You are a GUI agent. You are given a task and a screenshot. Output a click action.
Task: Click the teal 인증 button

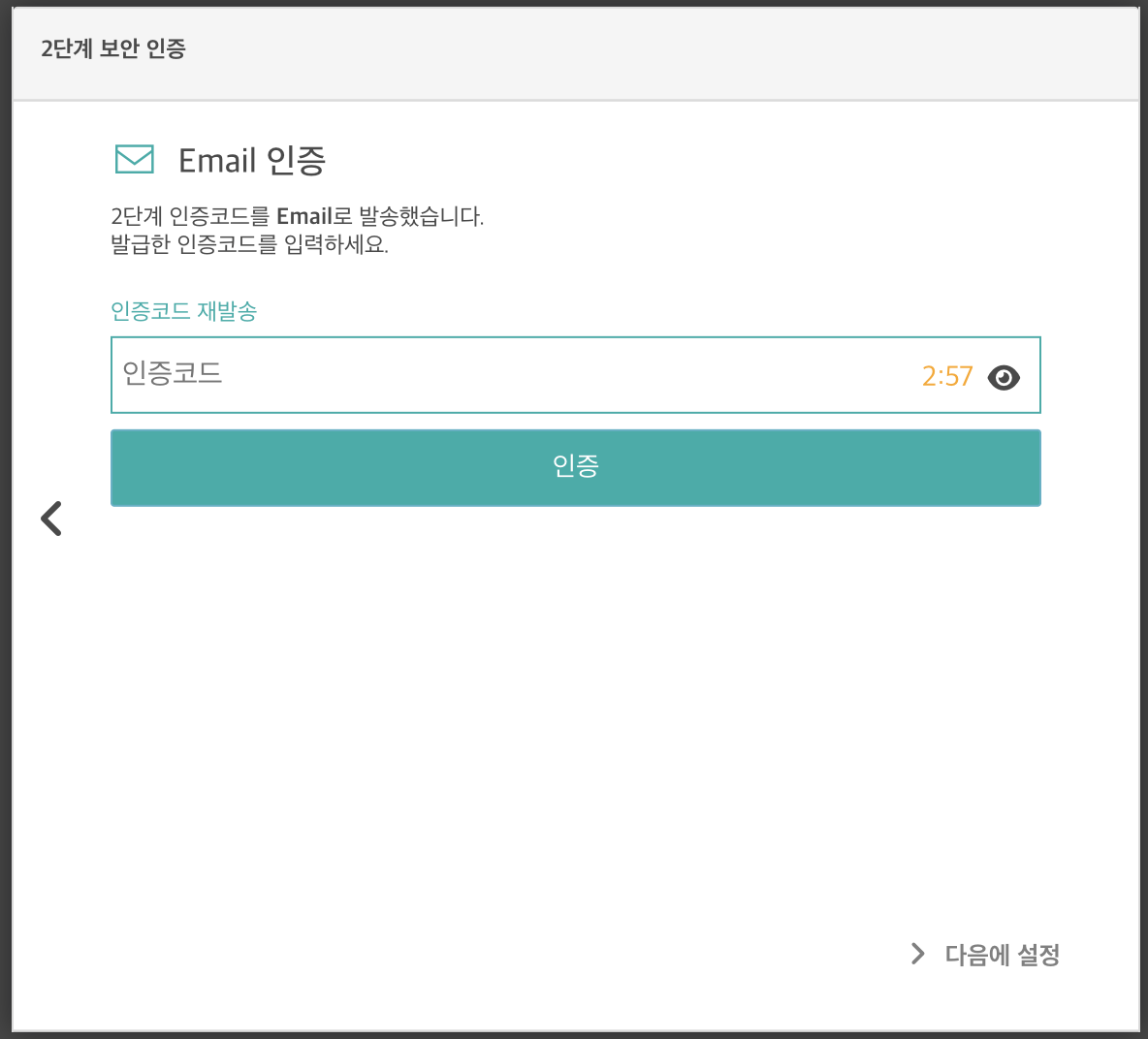576,467
